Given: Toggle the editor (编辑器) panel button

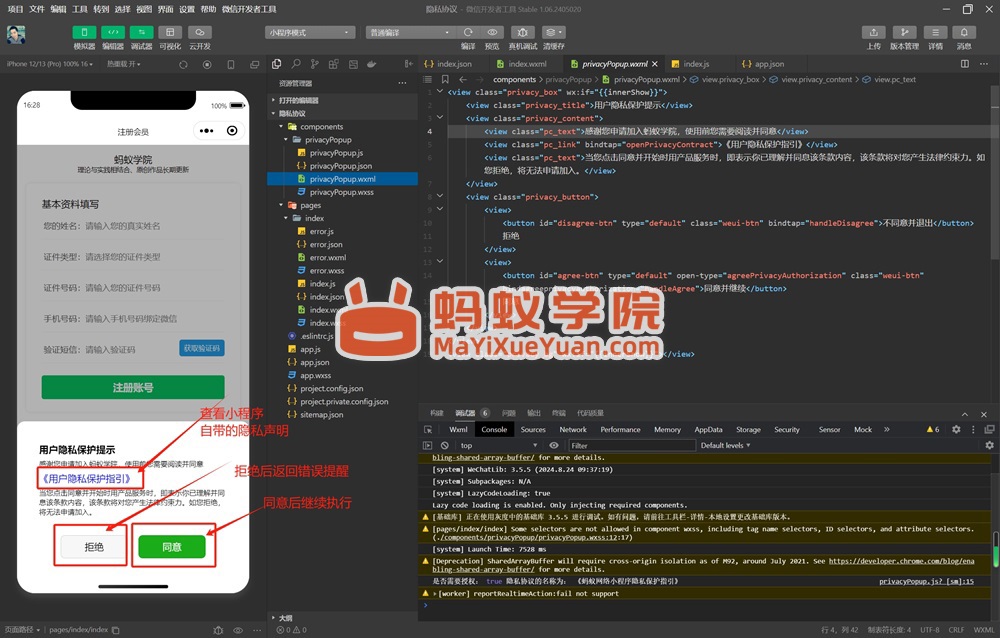Looking at the screenshot, I should (113, 33).
